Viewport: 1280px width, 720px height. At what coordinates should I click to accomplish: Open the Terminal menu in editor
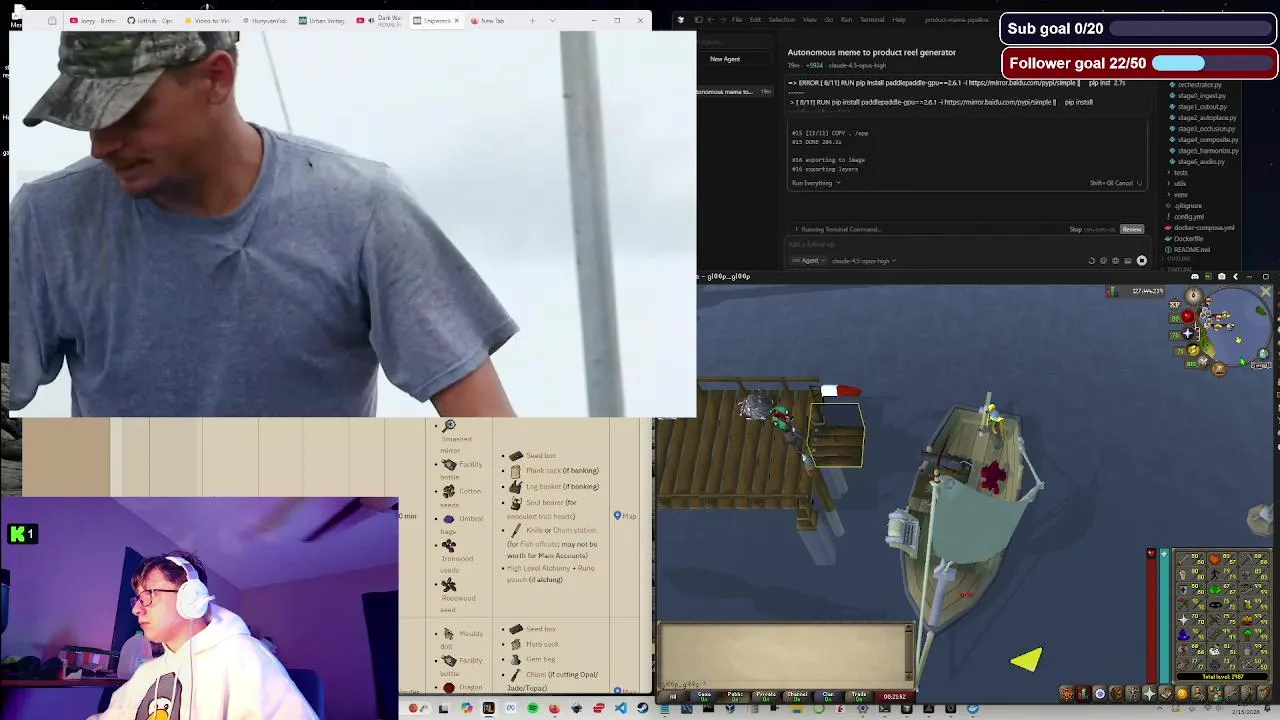872,19
